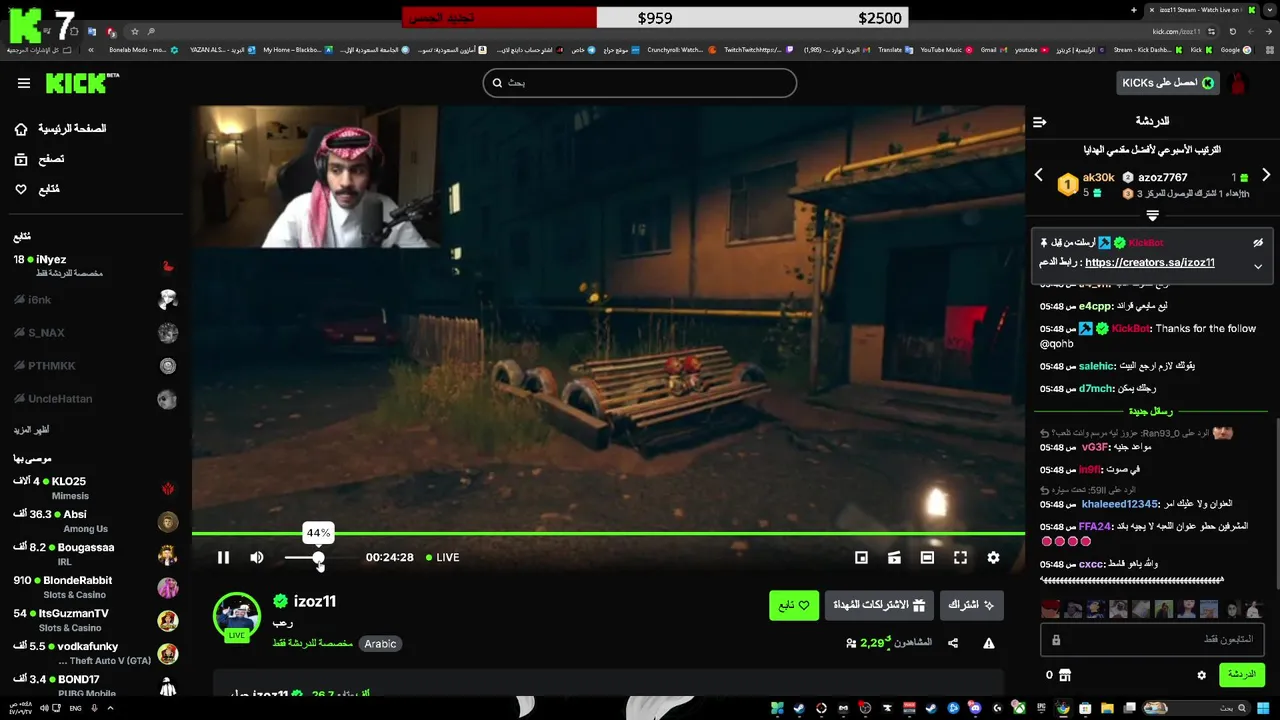
Task: Pause the live stream video
Action: (223, 557)
